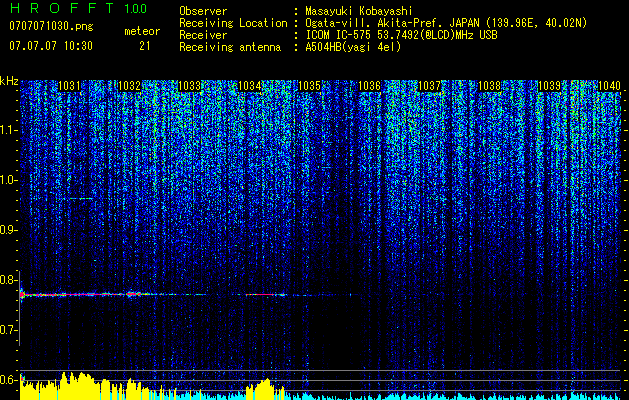Click the 1031 time marker
The width and height of the screenshot is (629, 400).
point(69,86)
